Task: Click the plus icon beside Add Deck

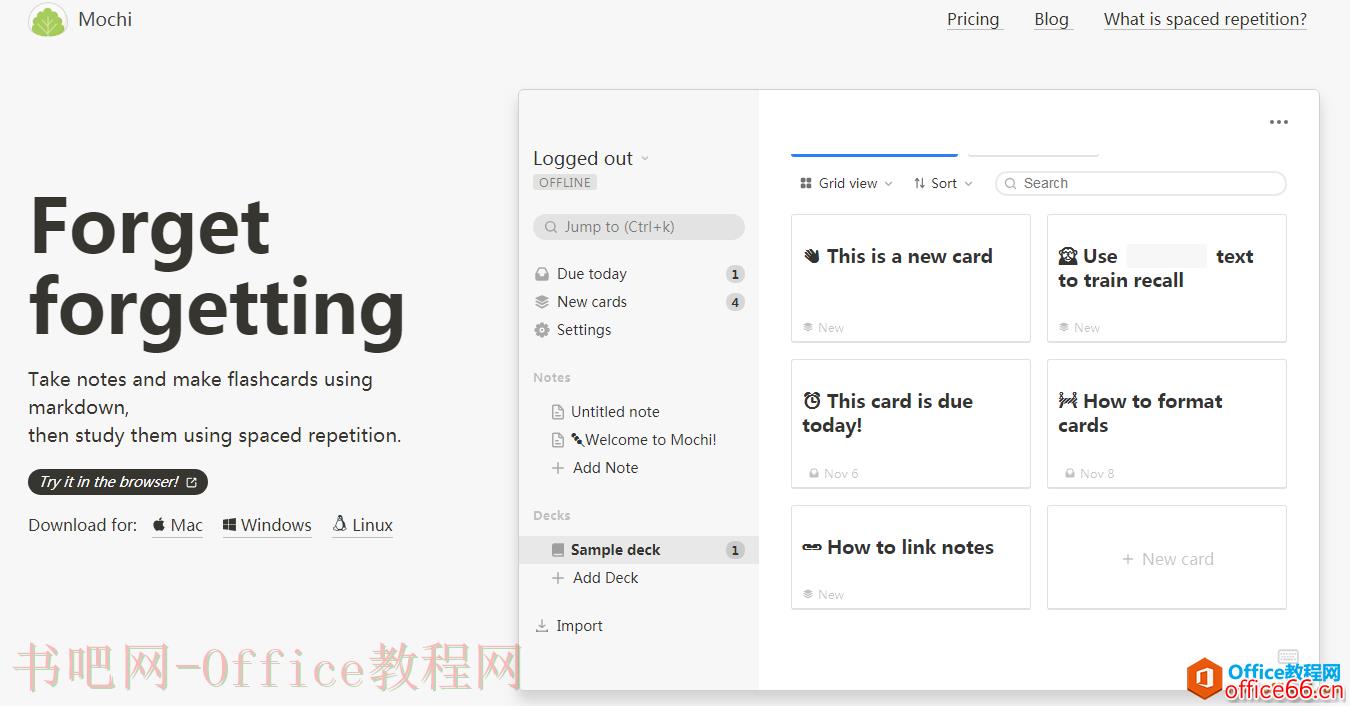Action: click(558, 578)
